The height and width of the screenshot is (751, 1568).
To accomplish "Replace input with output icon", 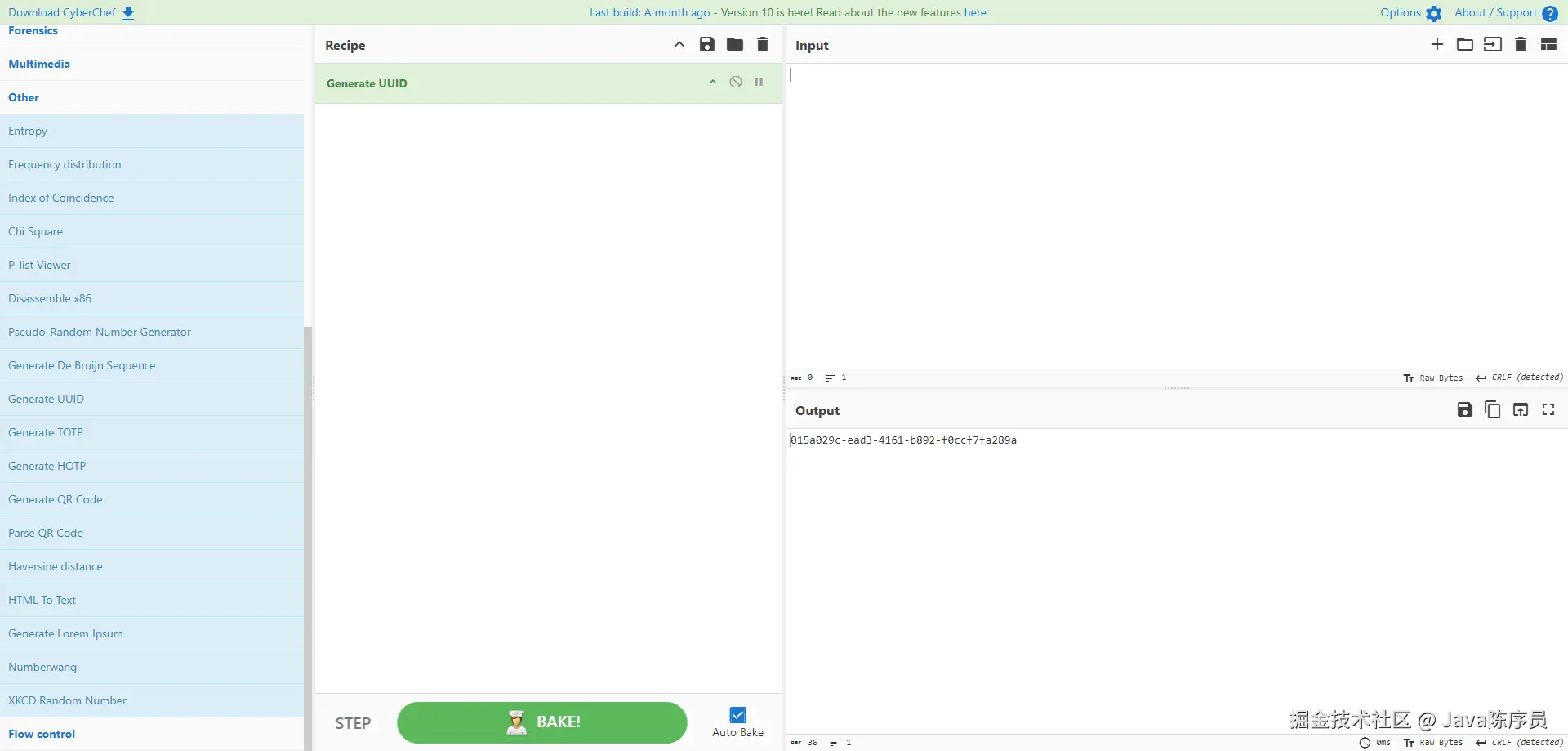I will pos(1521,410).
